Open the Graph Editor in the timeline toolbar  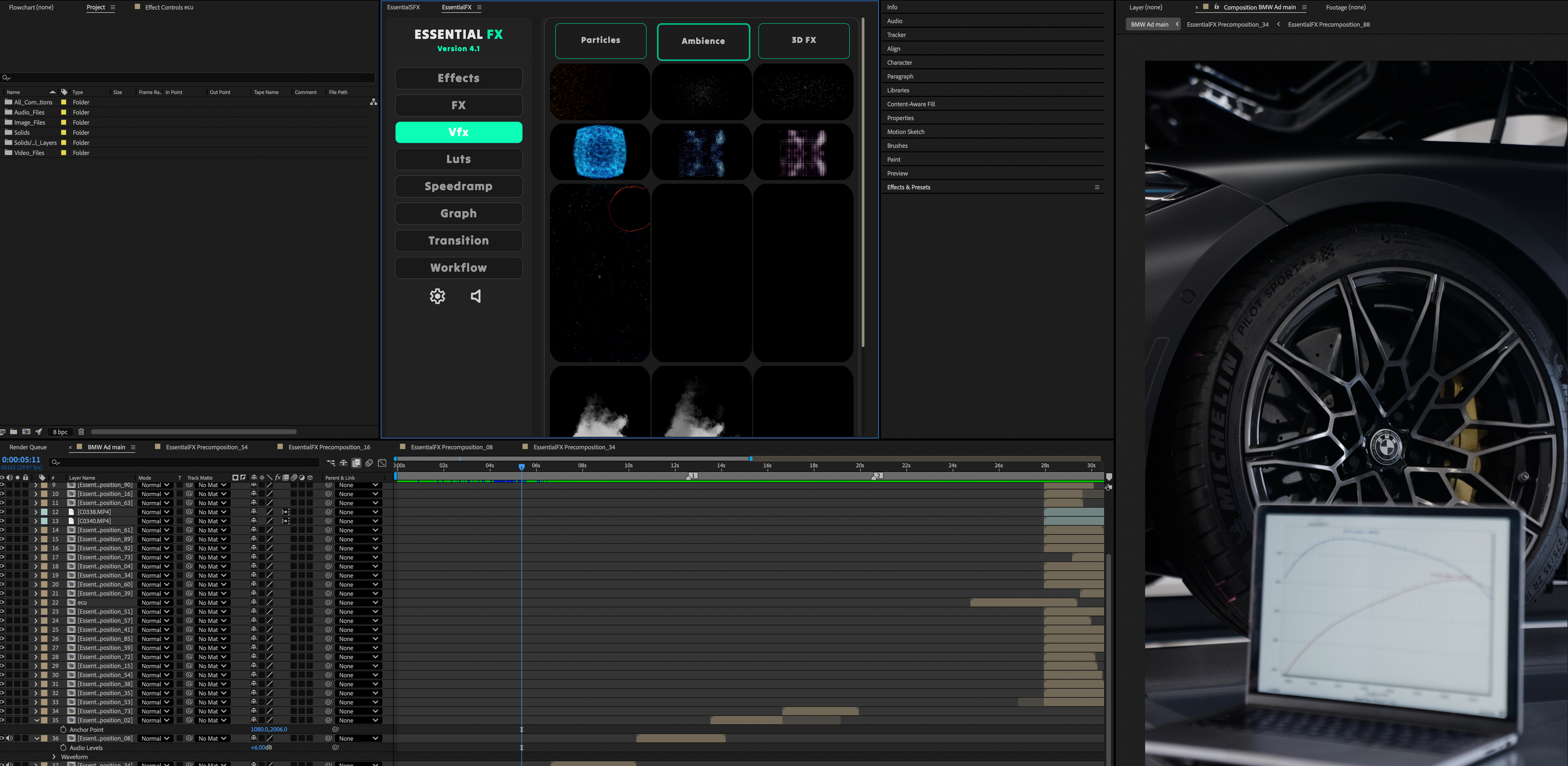382,463
